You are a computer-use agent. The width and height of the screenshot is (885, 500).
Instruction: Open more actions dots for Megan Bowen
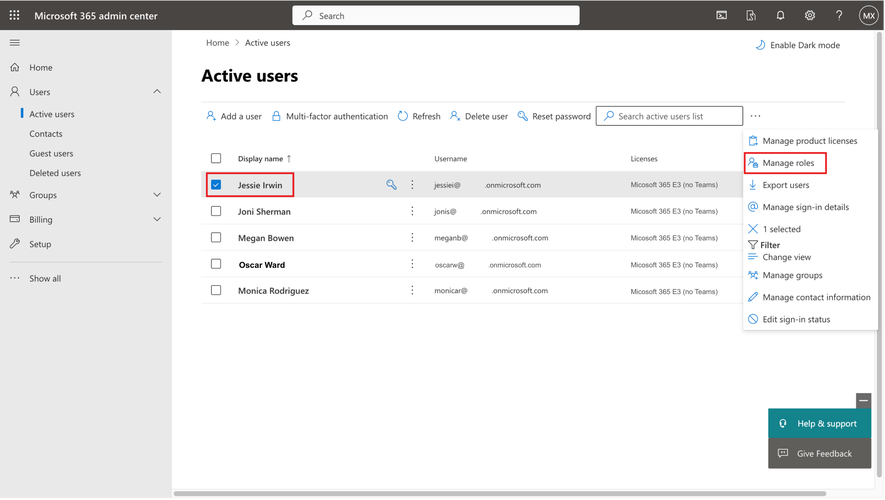tap(412, 238)
